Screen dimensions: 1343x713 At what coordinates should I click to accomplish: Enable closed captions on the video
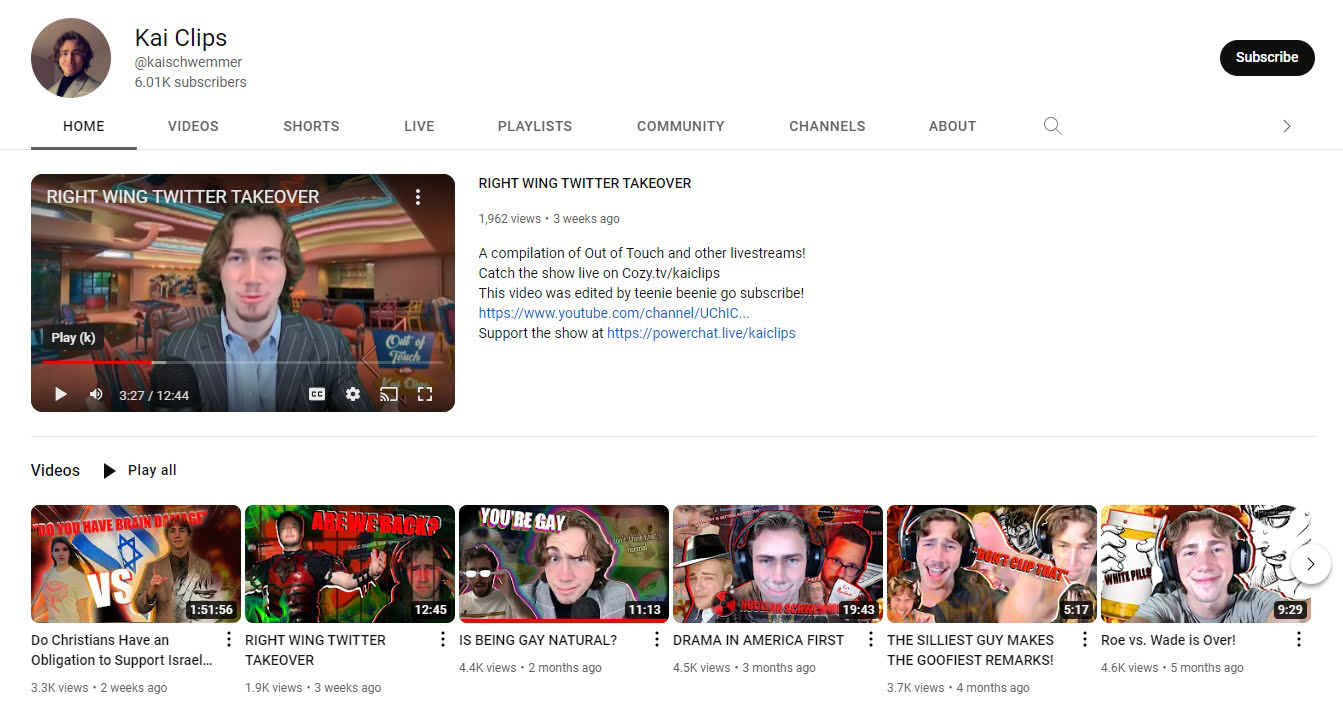[x=317, y=394]
